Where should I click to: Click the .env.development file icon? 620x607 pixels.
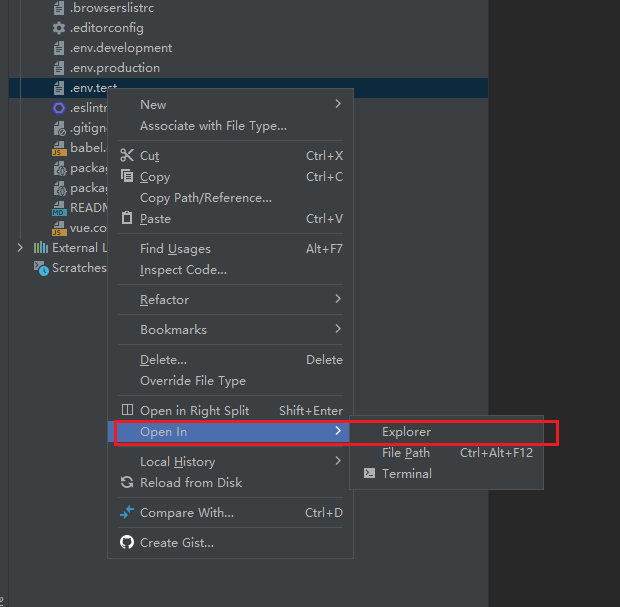tap(59, 48)
